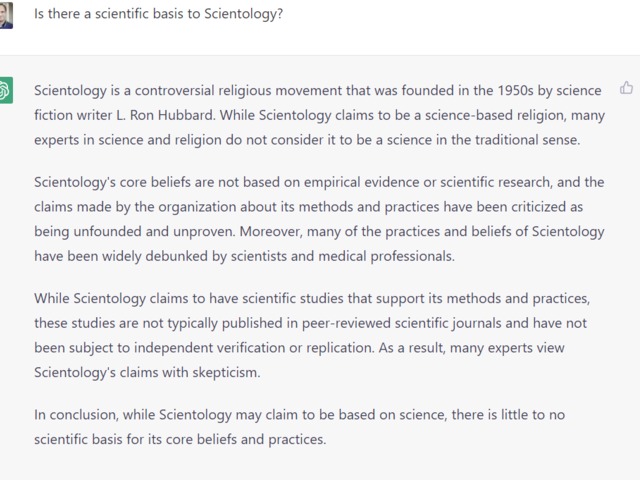Click the question 'Is there a scientific basis to Scientology?'

coord(158,14)
